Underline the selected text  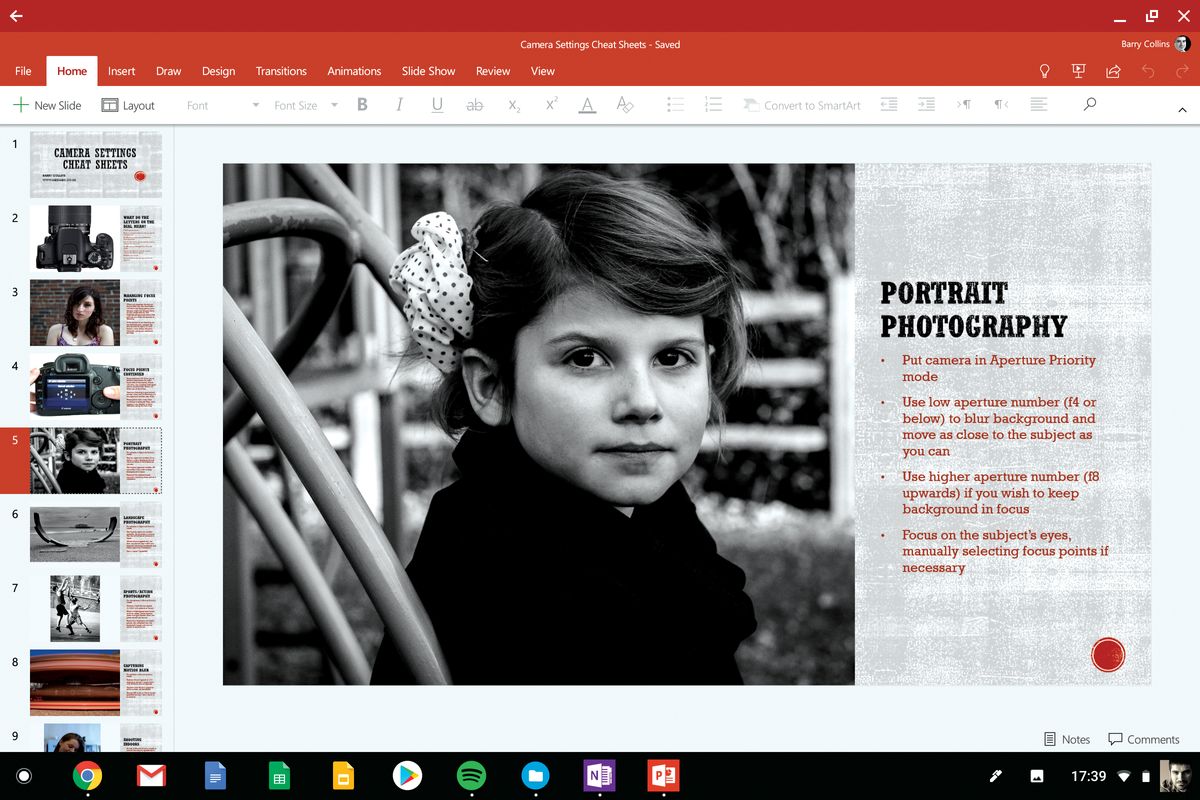(x=437, y=104)
